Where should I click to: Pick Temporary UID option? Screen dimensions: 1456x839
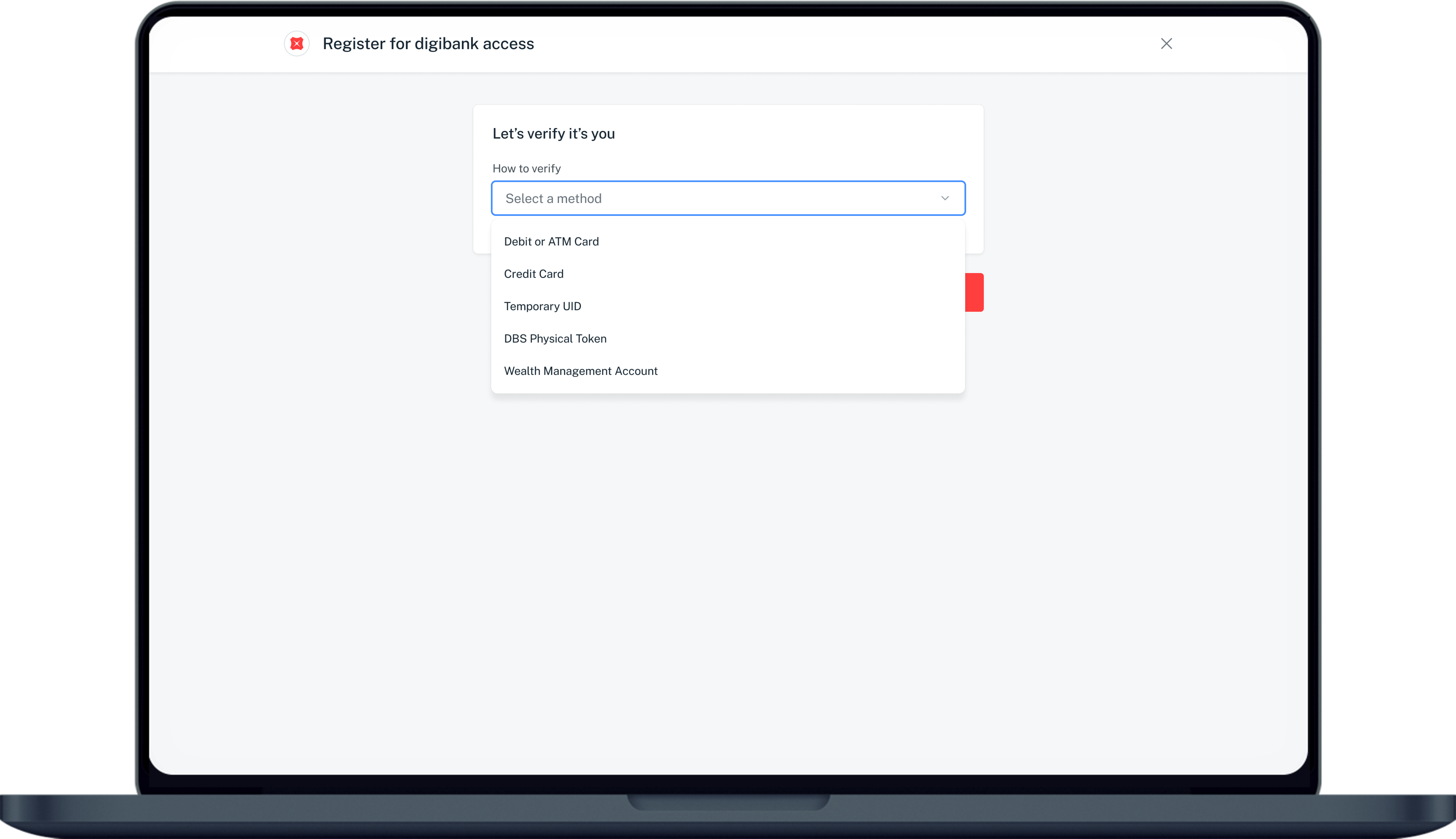(728, 306)
